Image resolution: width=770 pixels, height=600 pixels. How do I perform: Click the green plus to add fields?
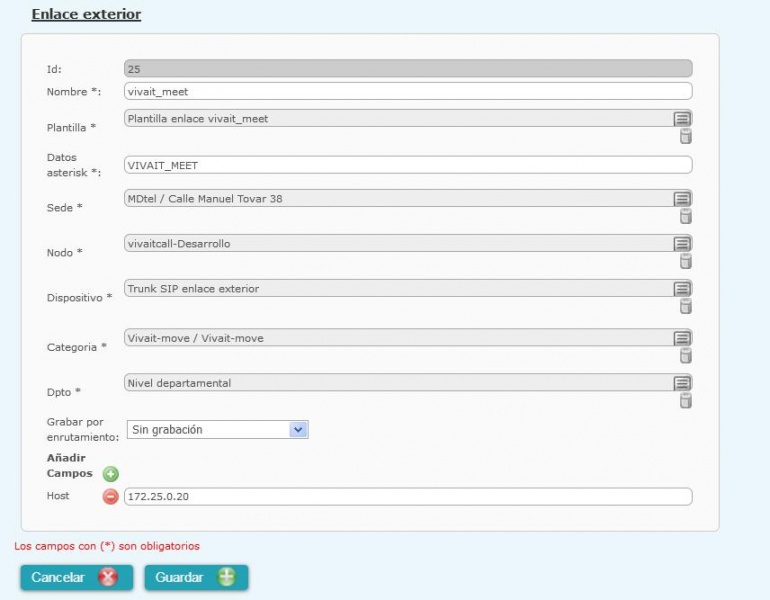coord(111,474)
